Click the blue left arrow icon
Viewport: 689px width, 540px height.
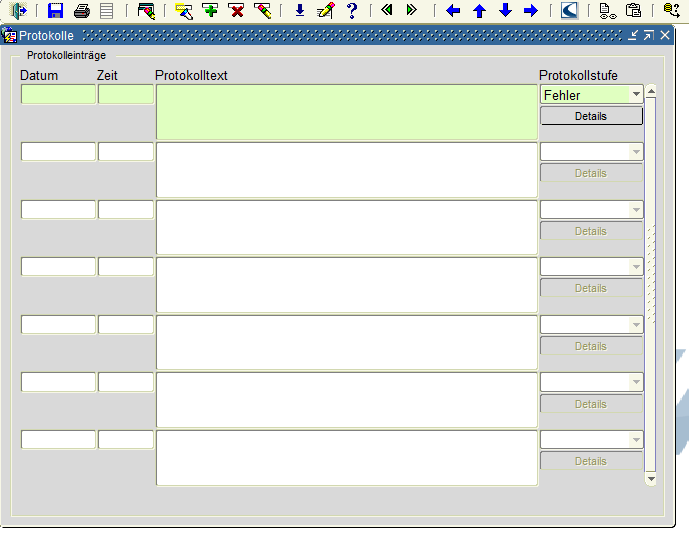point(453,11)
